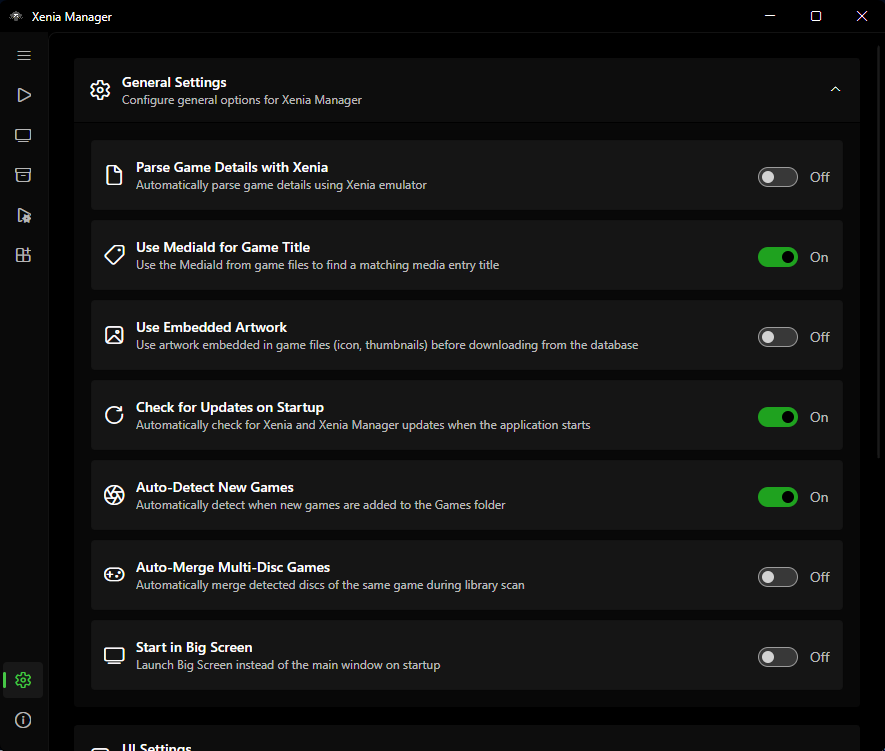
Task: Collapse the General Settings section chevron
Action: coord(835,89)
